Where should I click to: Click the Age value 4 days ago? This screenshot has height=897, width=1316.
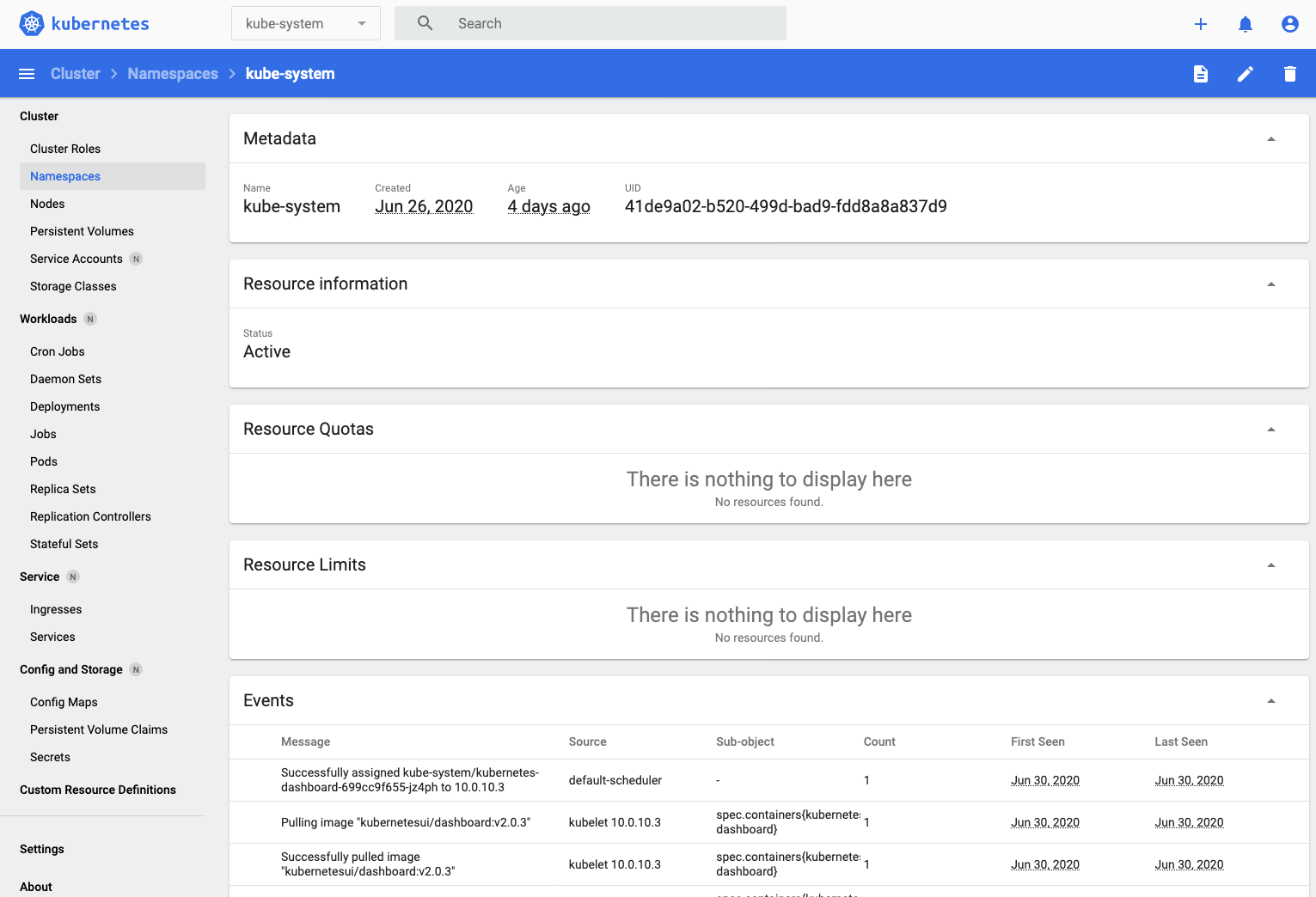tap(548, 206)
